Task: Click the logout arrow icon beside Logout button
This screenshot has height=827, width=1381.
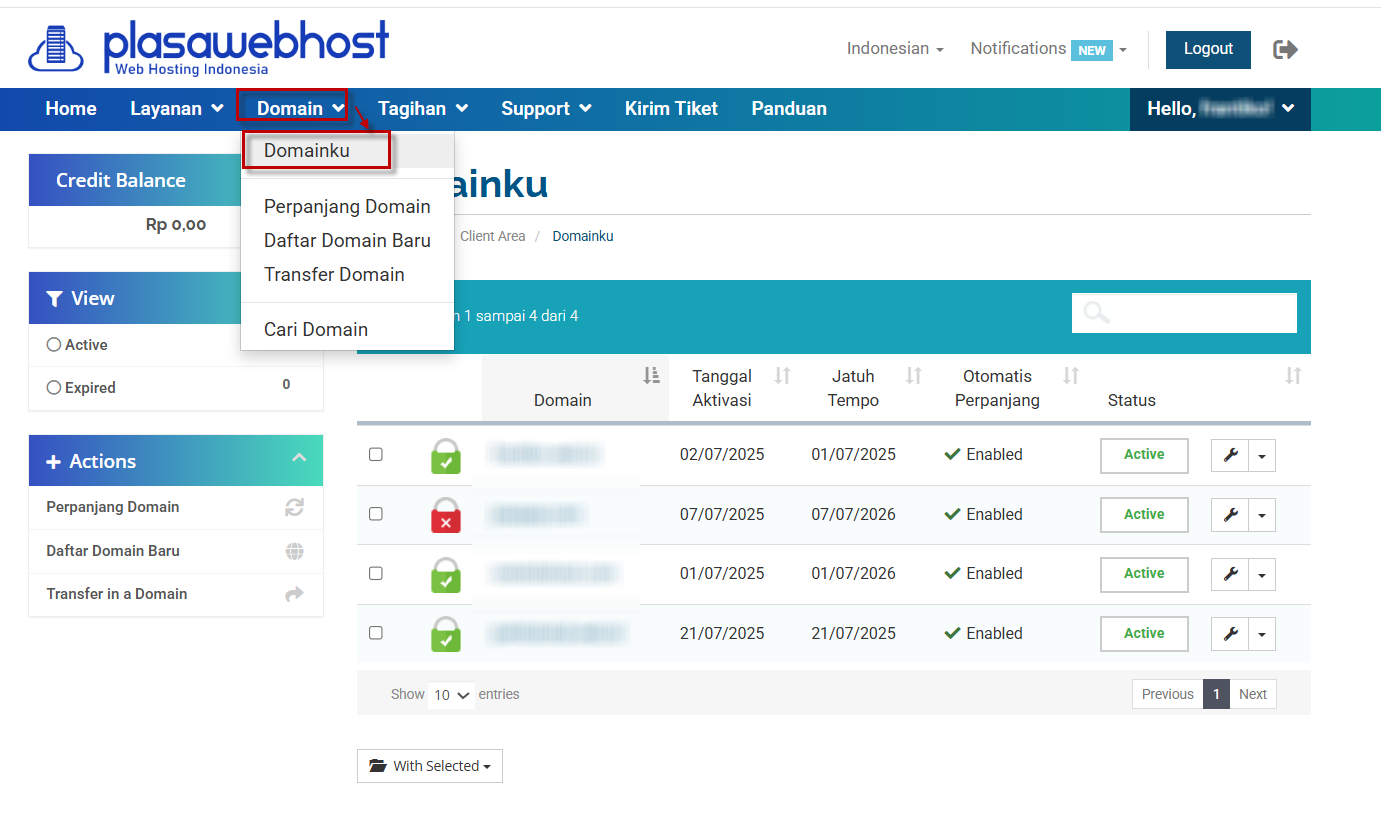Action: click(1285, 49)
